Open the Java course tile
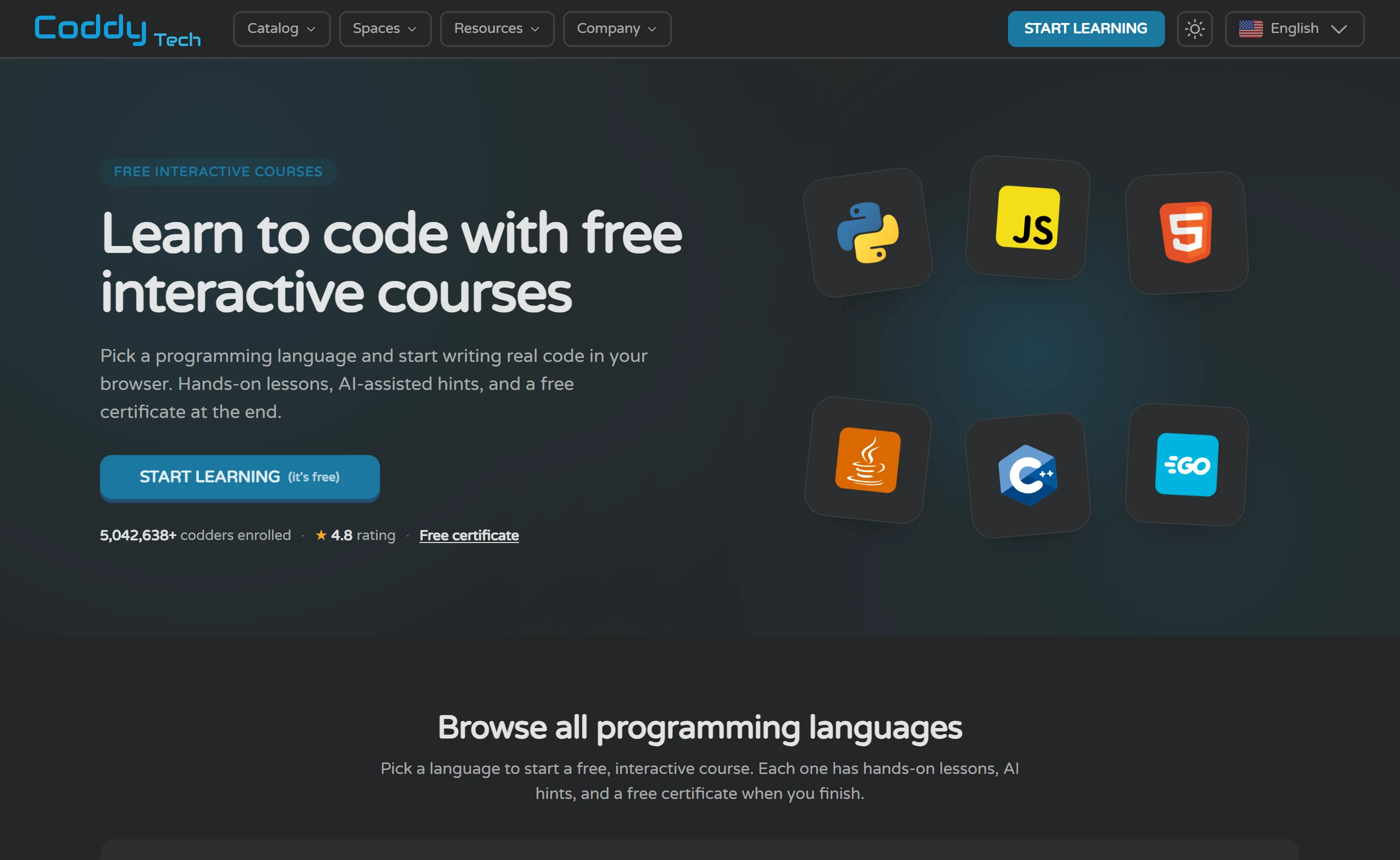Viewport: 1400px width, 860px height. tap(867, 460)
